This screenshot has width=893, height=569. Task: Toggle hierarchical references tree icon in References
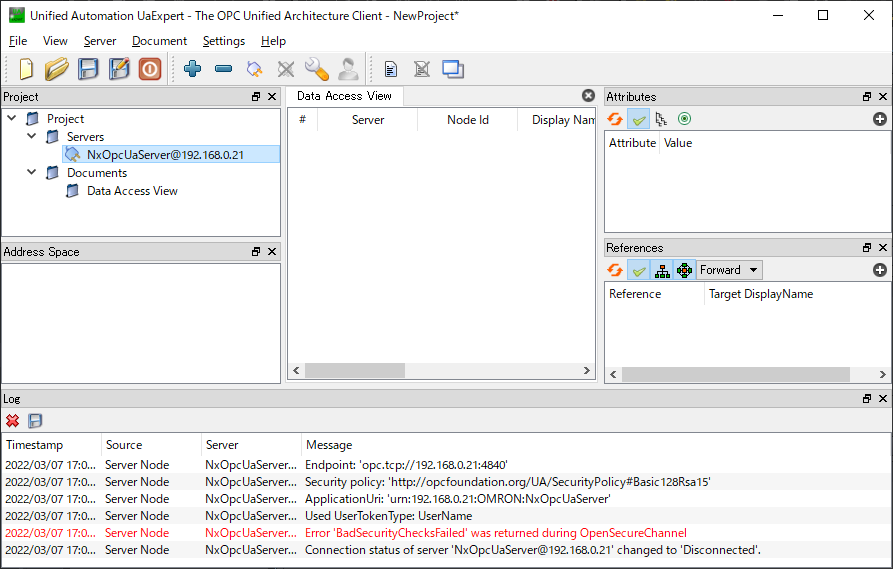point(662,270)
